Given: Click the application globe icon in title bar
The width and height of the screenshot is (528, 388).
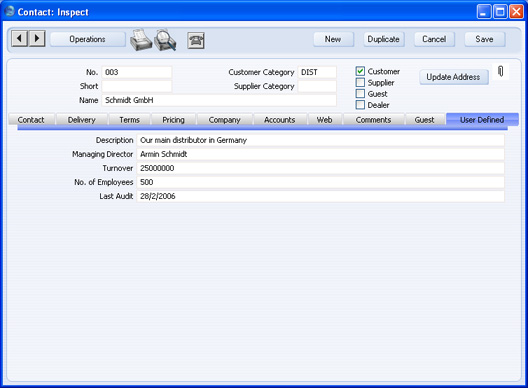Looking at the screenshot, I should [x=9, y=11].
